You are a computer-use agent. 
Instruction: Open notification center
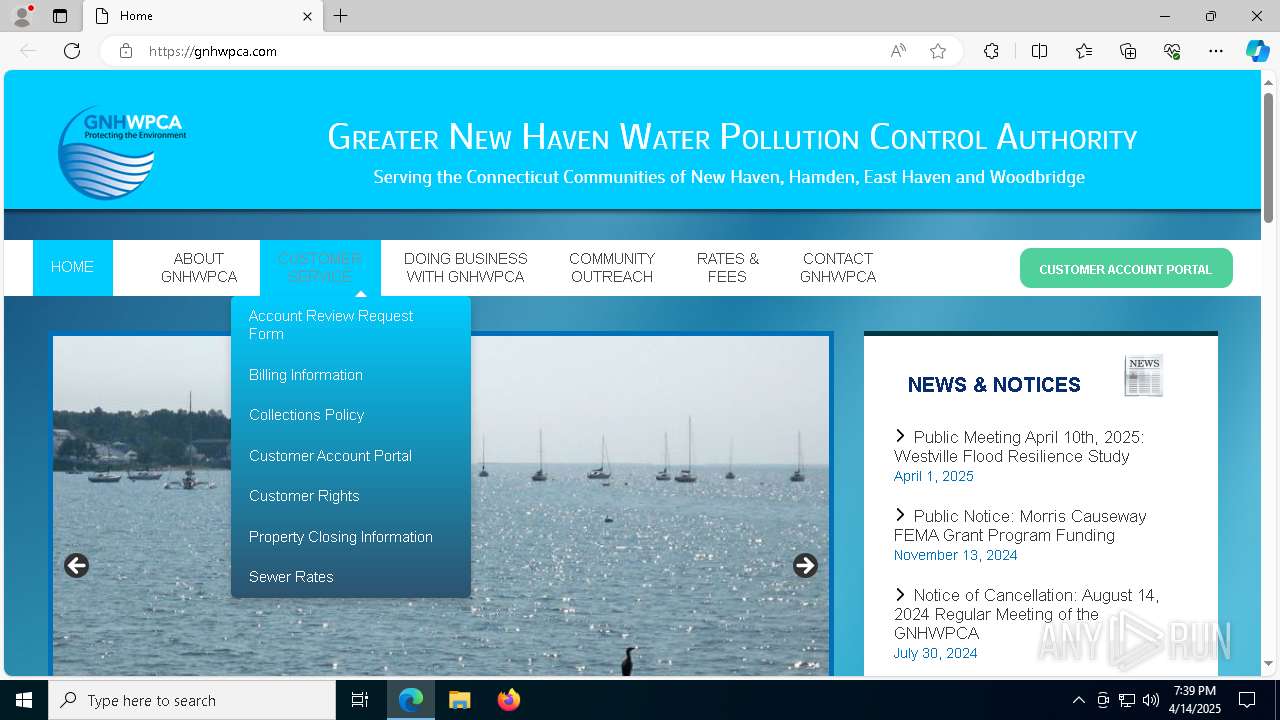(x=1247, y=700)
